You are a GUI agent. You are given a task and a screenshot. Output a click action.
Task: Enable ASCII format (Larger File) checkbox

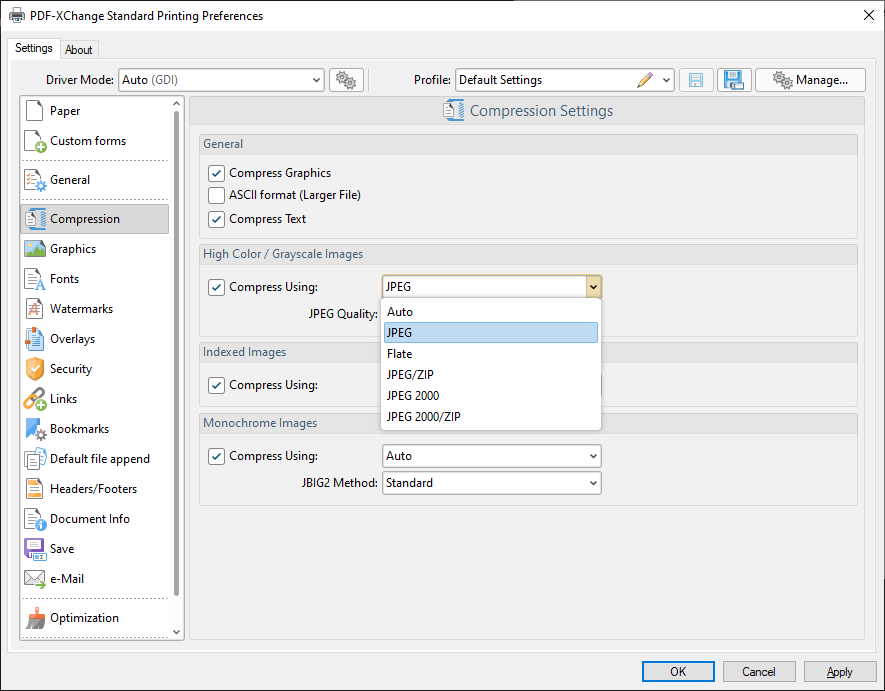coord(216,195)
